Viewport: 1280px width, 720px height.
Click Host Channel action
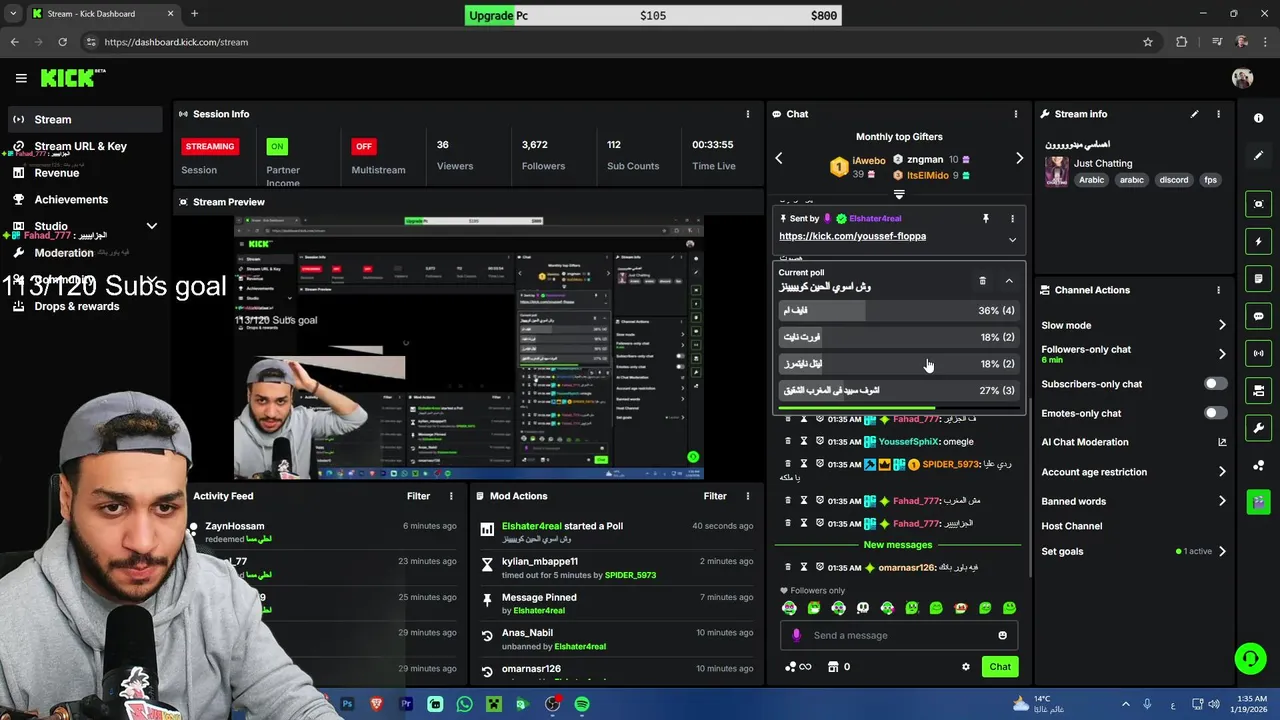[1071, 526]
